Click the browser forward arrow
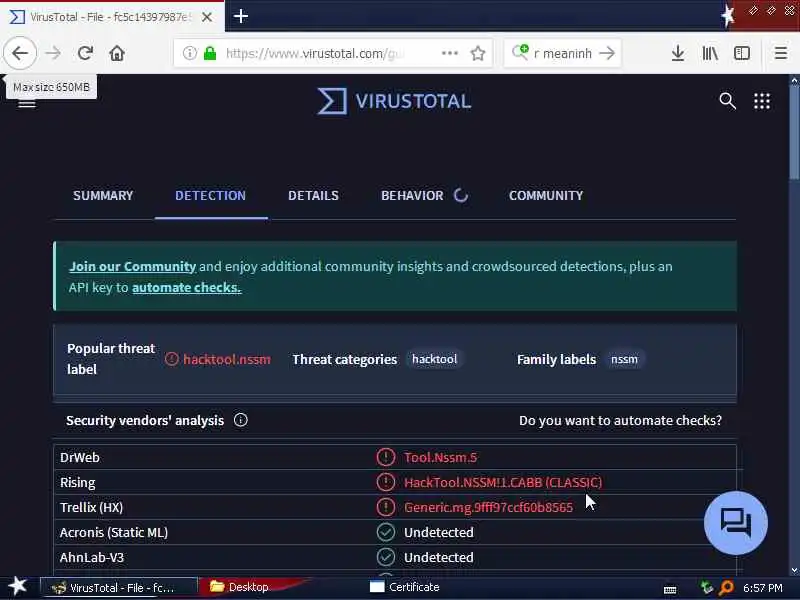Viewport: 800px width, 600px height. [x=53, y=53]
